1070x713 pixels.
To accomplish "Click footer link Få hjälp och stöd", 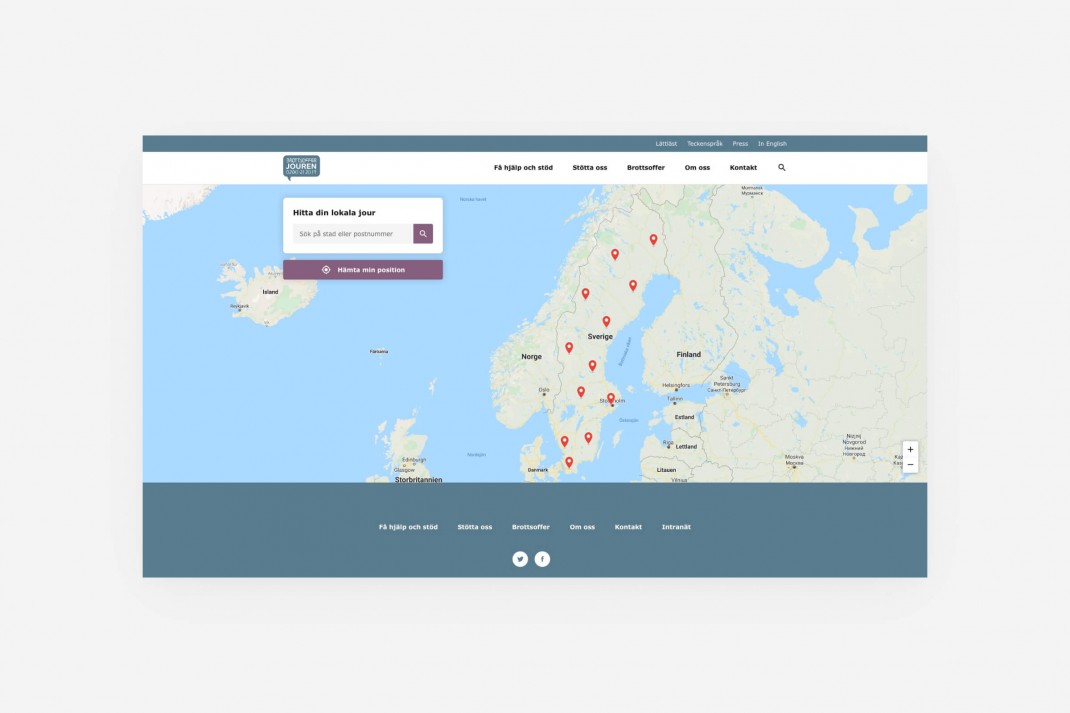I will (x=408, y=527).
